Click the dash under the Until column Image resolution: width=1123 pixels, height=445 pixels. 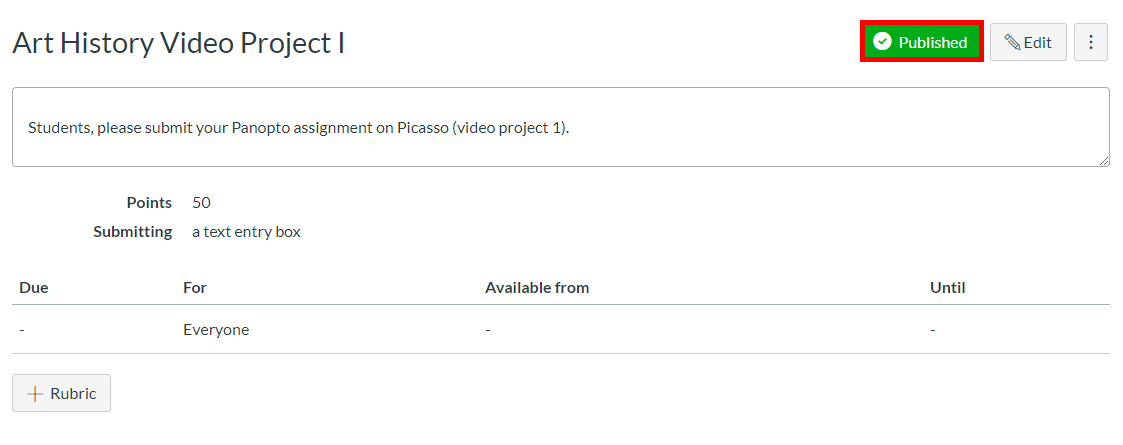point(932,330)
